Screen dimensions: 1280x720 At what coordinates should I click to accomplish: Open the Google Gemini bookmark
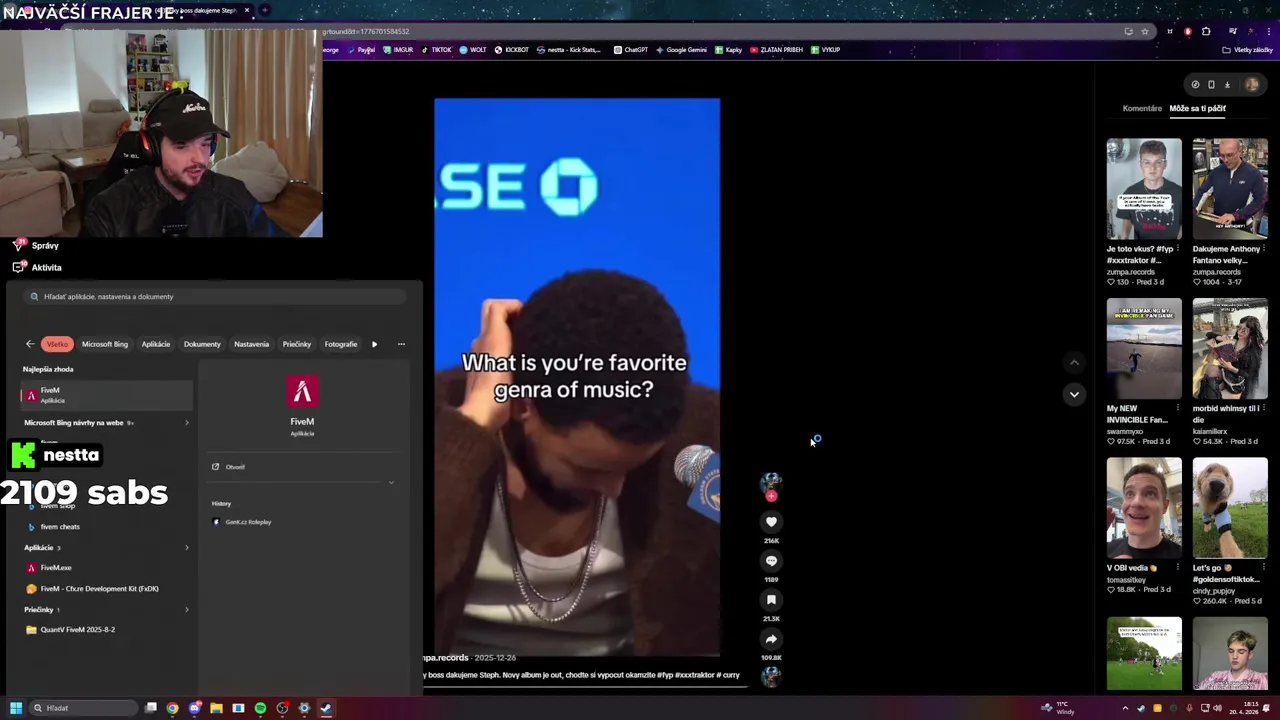click(x=681, y=50)
